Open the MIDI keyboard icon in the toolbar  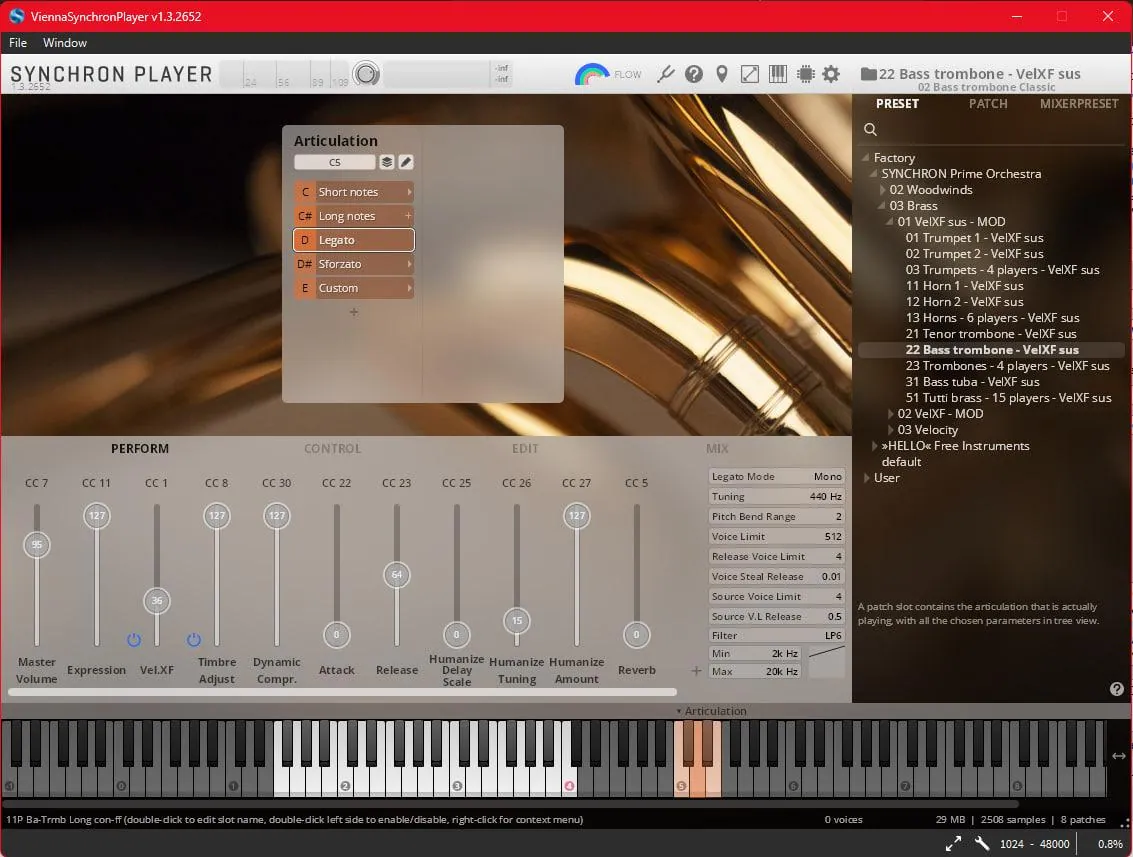pyautogui.click(x=777, y=74)
